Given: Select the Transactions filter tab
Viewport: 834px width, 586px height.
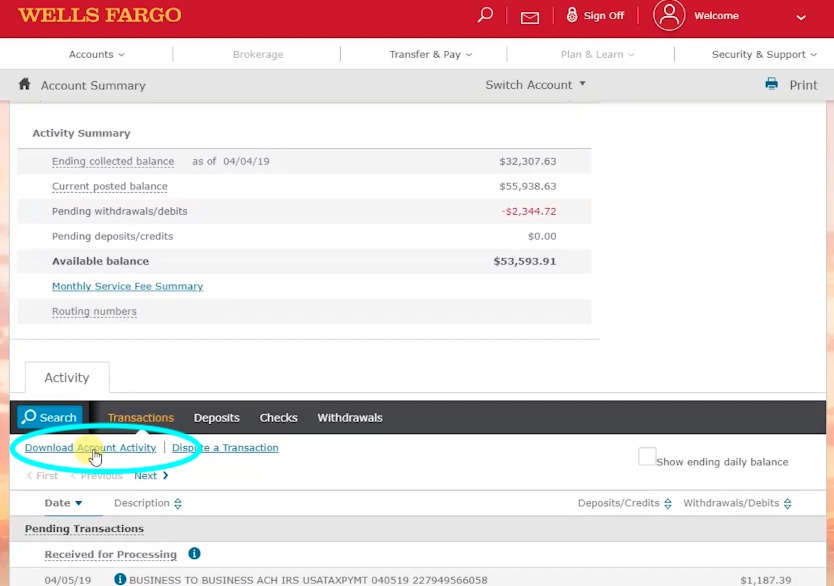Looking at the screenshot, I should click(x=140, y=417).
